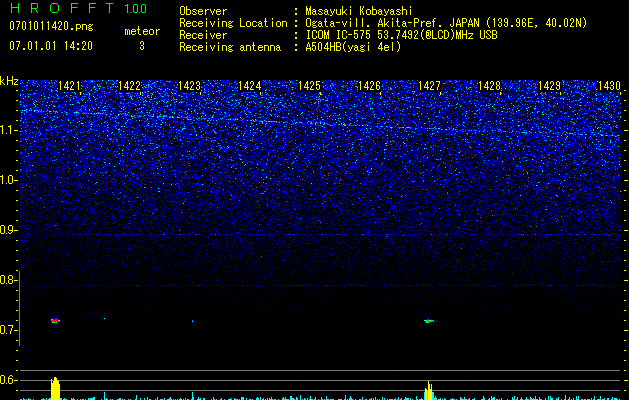Click the 1423 time marker

coord(189,86)
